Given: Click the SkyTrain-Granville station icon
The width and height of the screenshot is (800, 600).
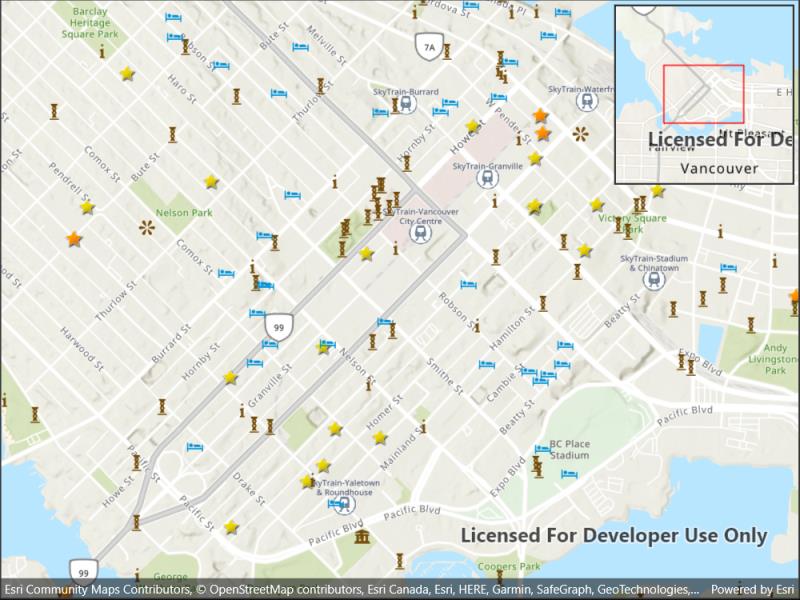Looking at the screenshot, I should 487,178.
